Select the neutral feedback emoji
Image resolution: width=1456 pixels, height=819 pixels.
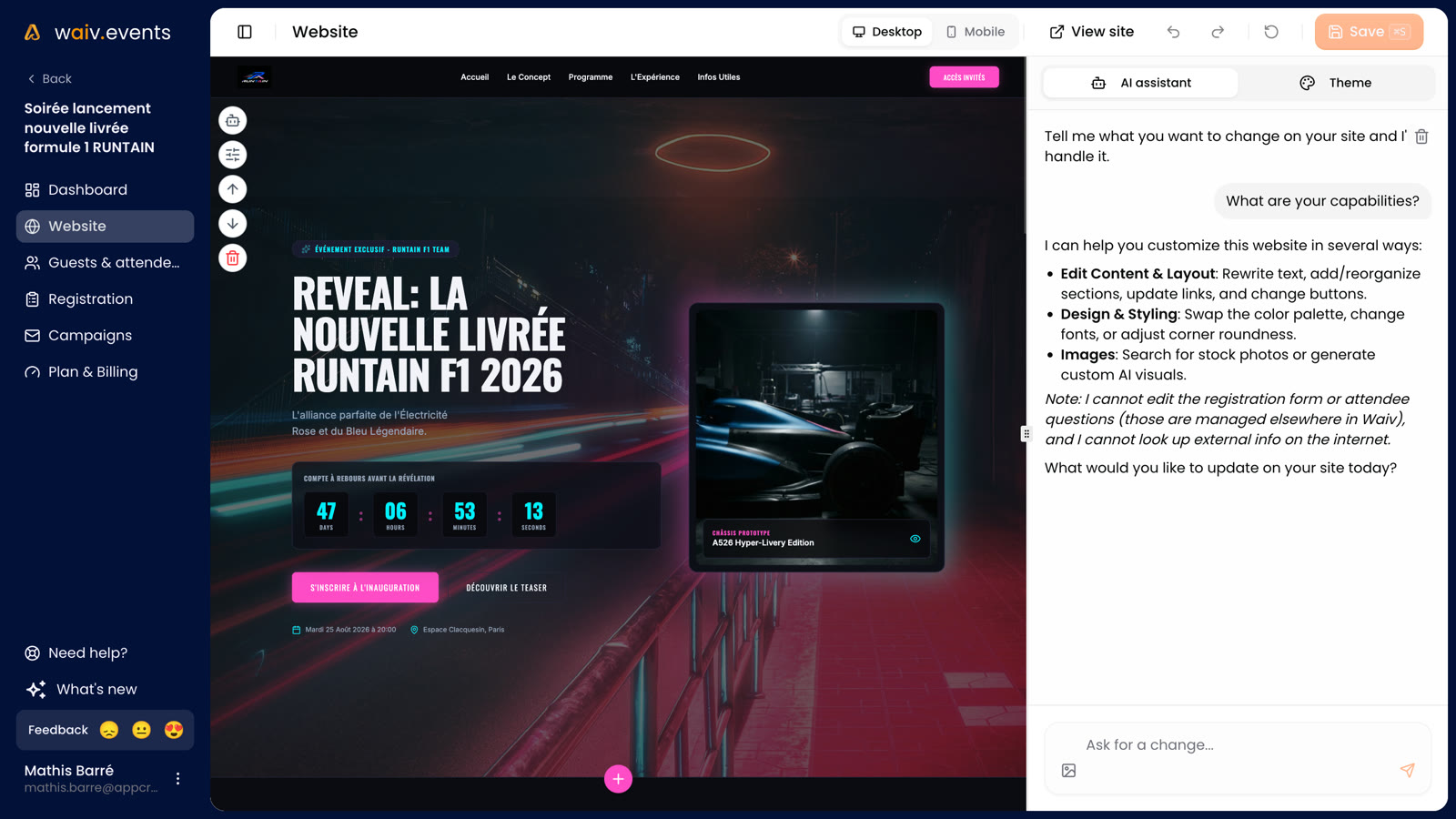tap(141, 730)
